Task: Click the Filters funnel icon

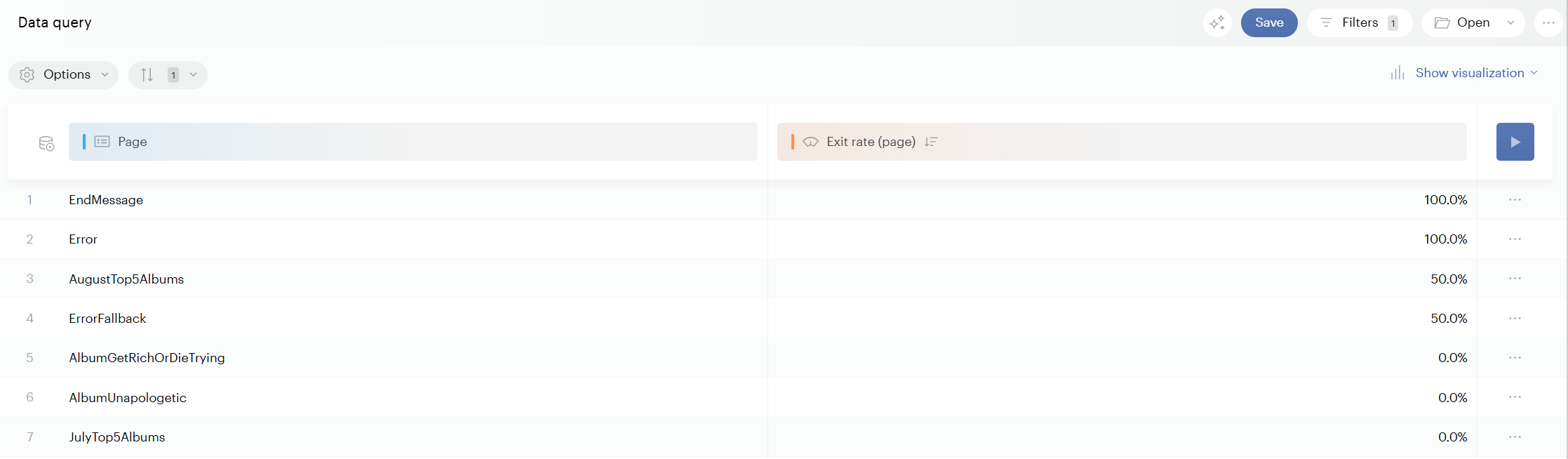Action: [1326, 23]
